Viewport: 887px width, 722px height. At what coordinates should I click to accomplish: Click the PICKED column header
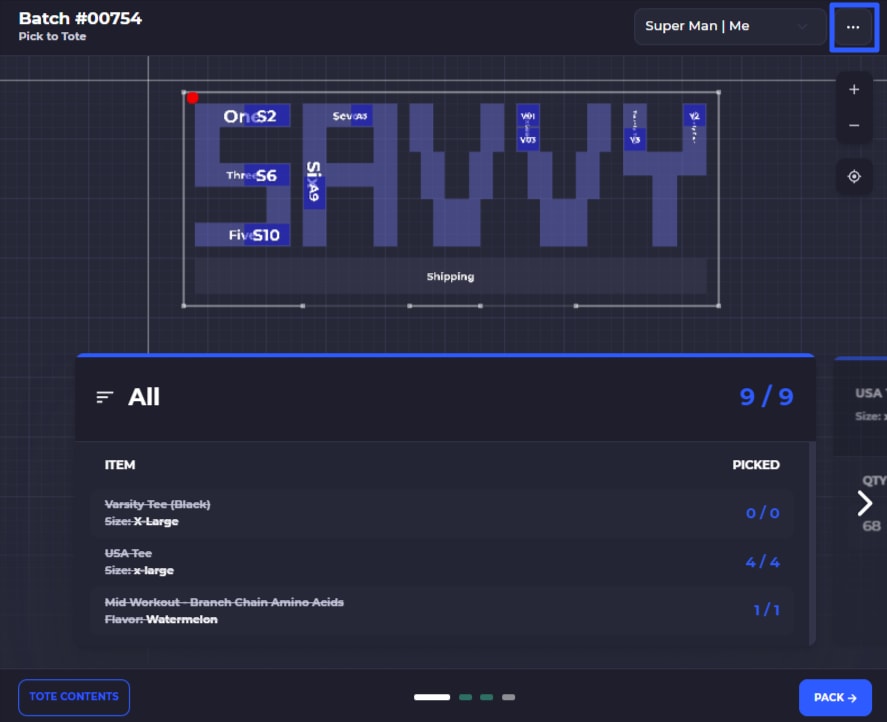(x=756, y=465)
